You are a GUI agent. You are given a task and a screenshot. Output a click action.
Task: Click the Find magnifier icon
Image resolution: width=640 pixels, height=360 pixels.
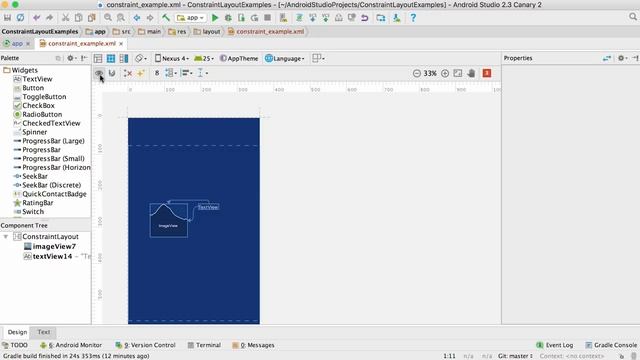click(108, 18)
